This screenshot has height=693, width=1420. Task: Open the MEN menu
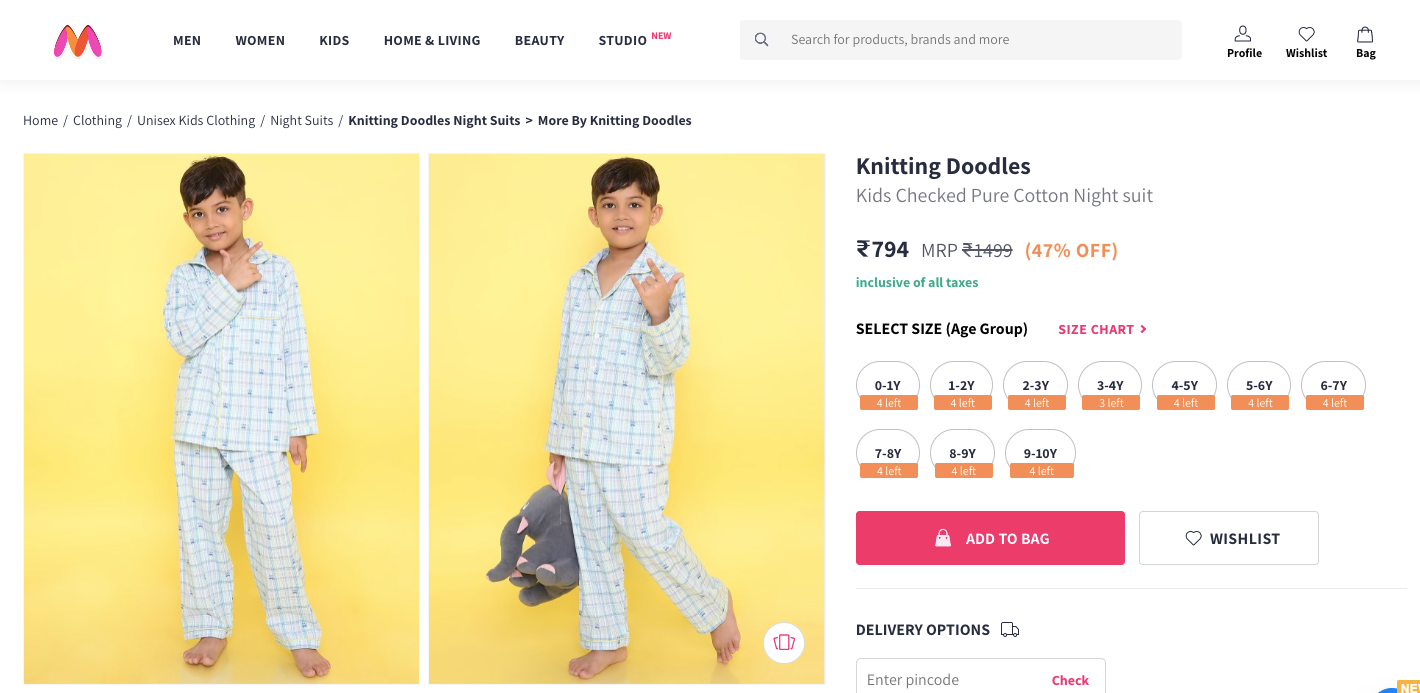(x=187, y=41)
